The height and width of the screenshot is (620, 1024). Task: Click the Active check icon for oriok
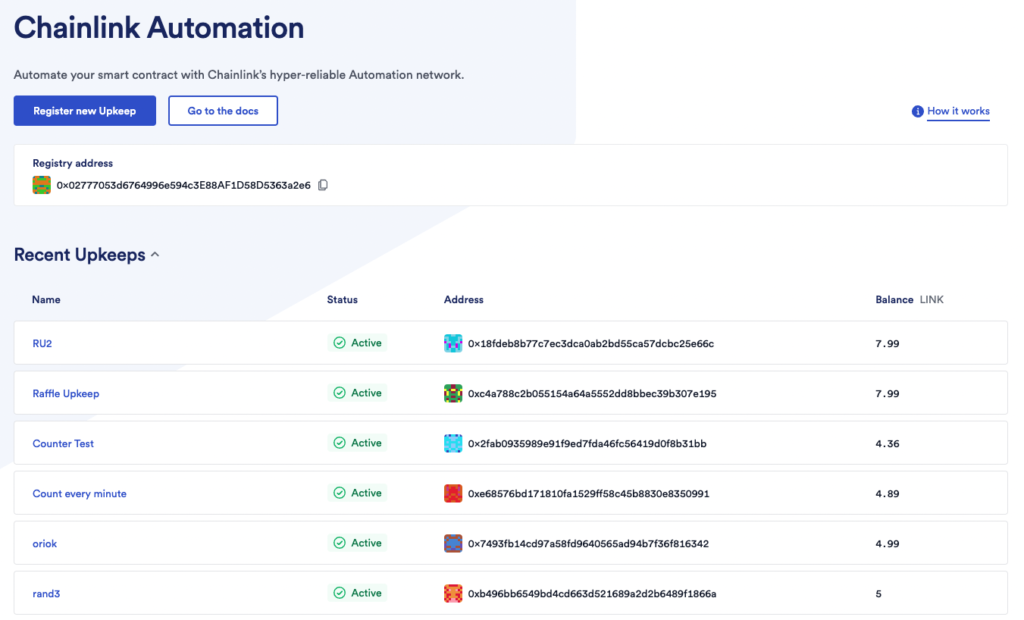point(340,543)
